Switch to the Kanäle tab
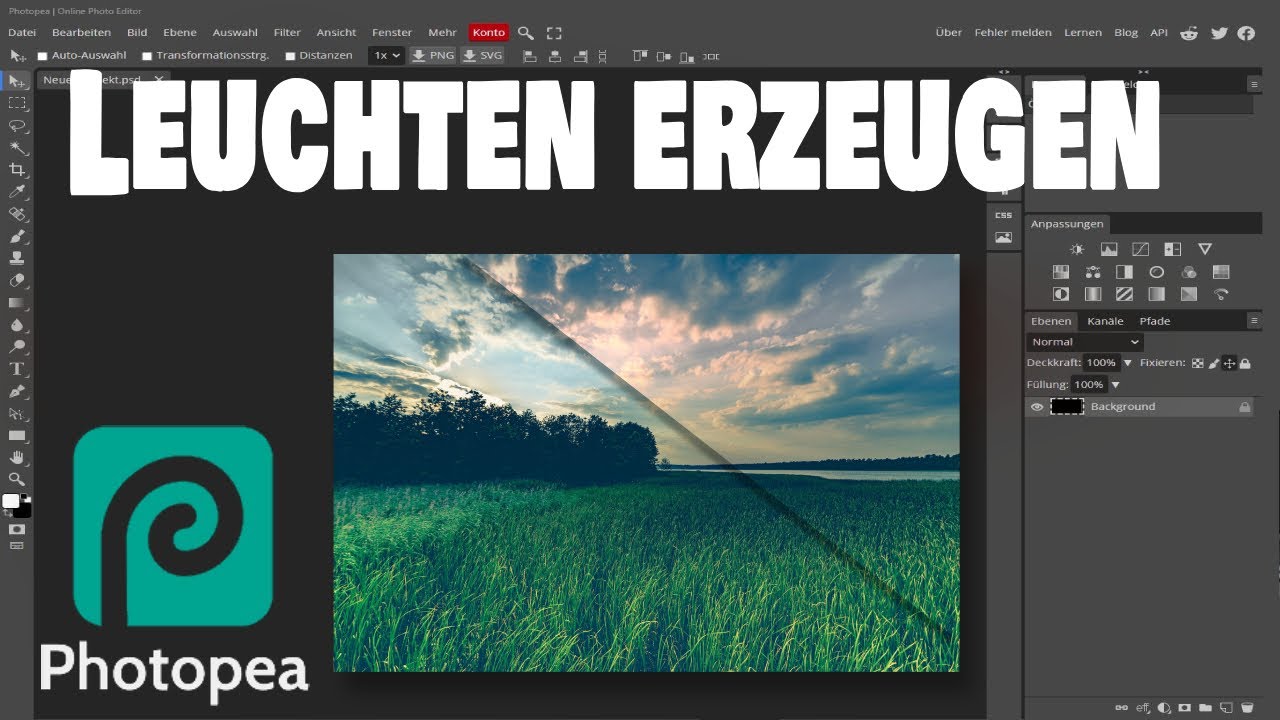This screenshot has height=720, width=1280. 1105,321
